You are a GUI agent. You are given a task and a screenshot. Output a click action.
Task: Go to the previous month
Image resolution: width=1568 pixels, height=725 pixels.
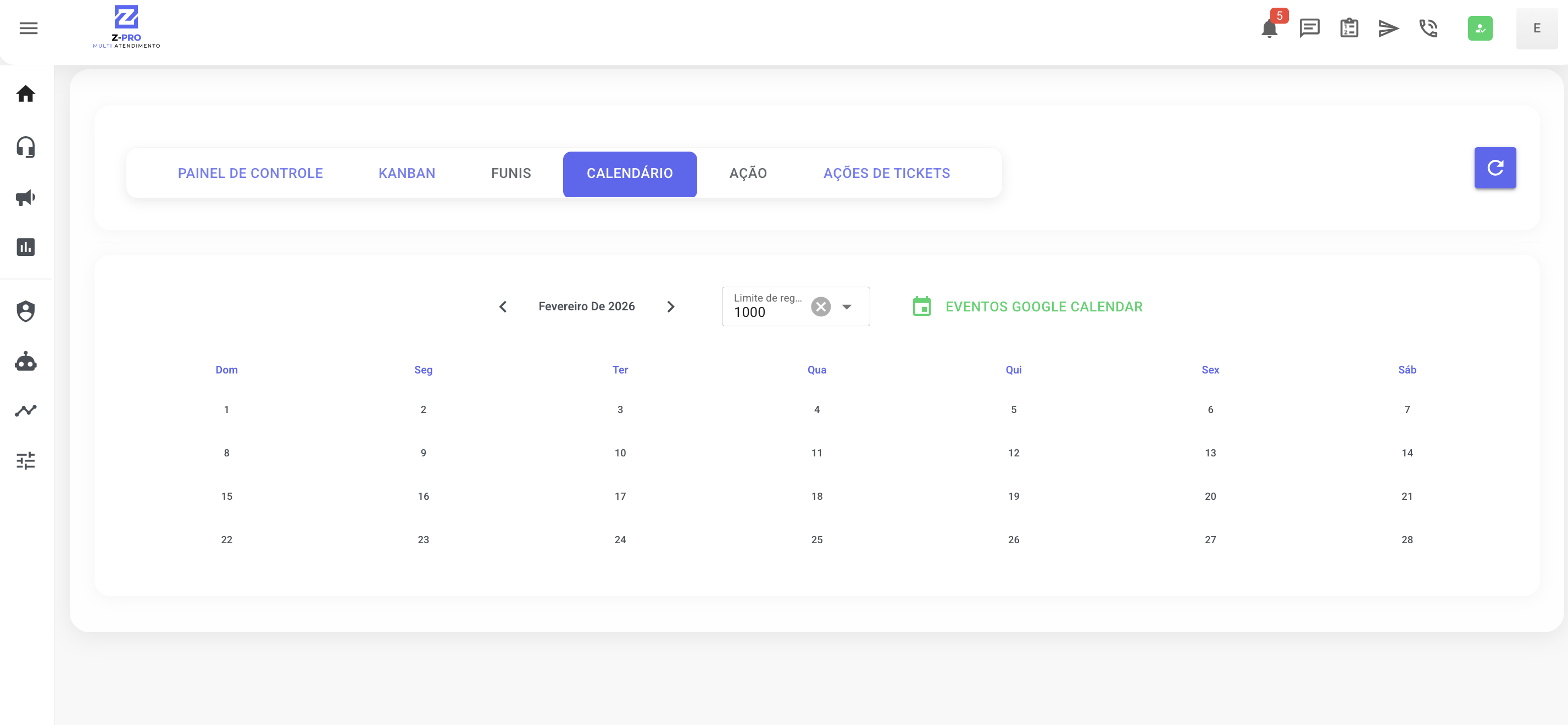pos(503,307)
